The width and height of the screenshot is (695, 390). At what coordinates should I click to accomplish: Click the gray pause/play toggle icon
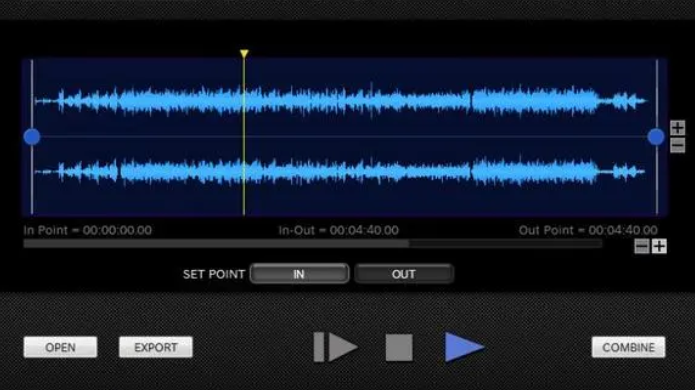pos(336,347)
